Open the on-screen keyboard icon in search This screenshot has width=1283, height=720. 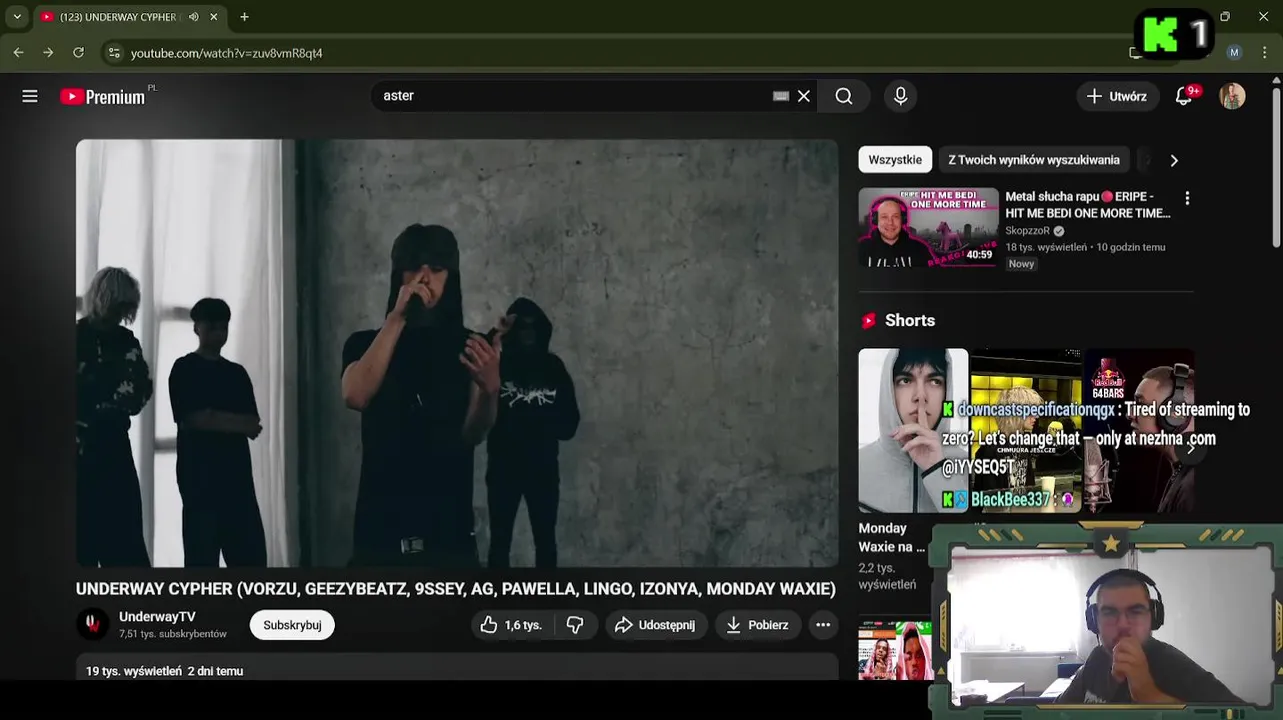click(781, 96)
